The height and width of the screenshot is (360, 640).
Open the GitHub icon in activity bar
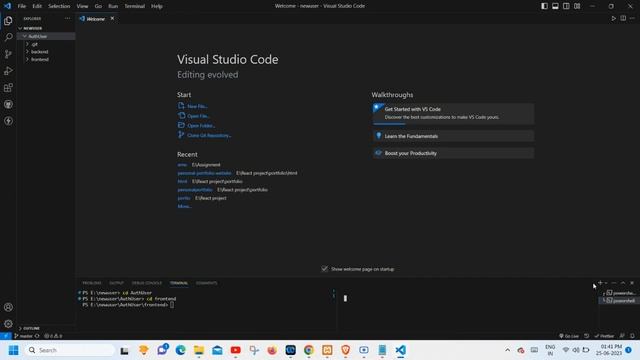(8, 104)
